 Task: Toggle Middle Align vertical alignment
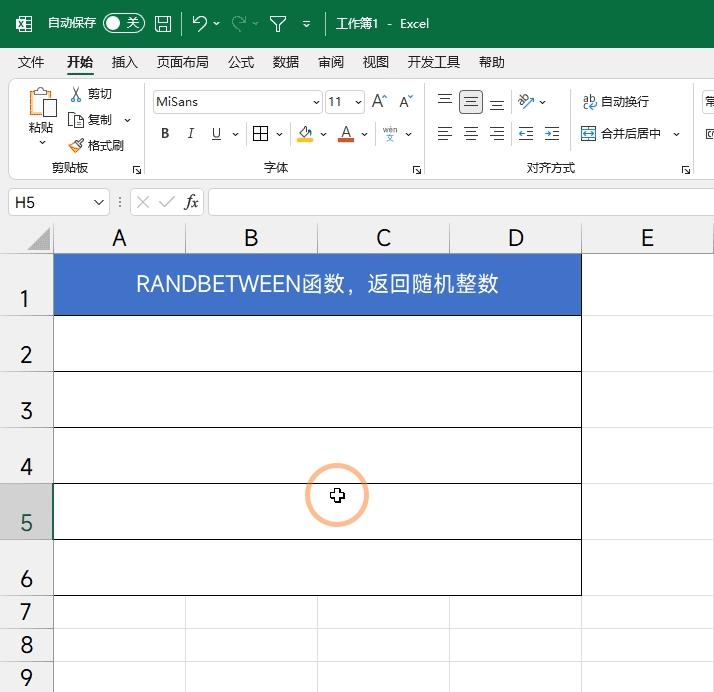click(x=471, y=102)
